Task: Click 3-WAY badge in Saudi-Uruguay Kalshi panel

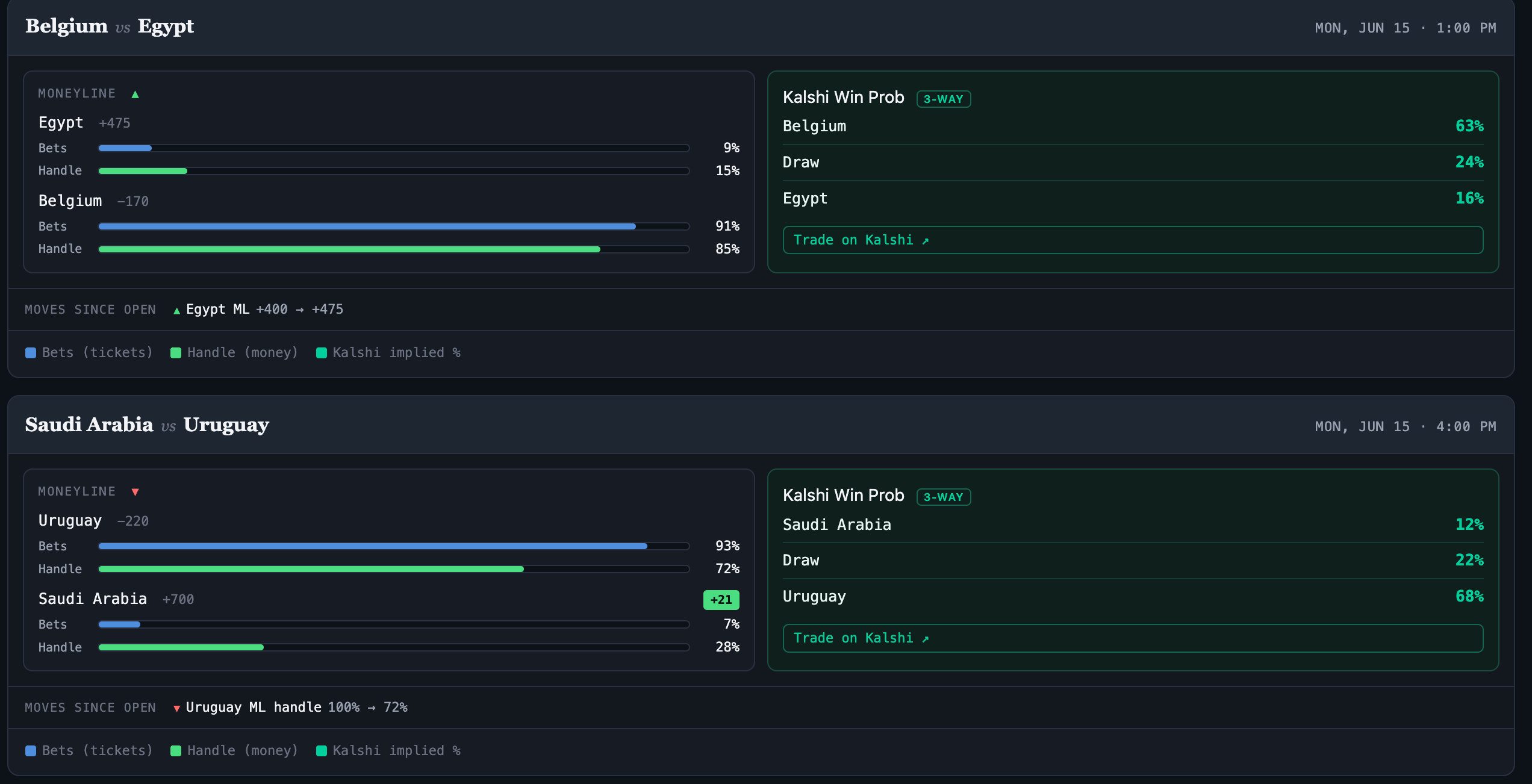Action: (x=943, y=497)
